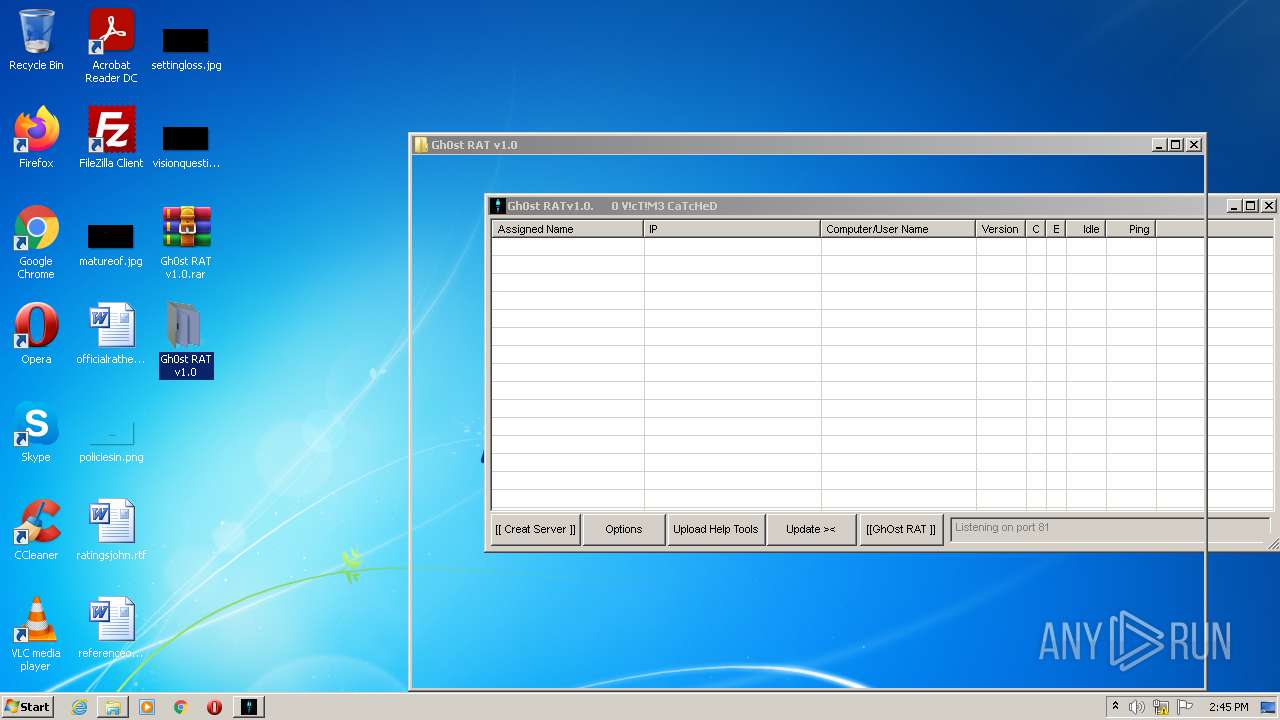
Task: Select officialrathe... Word document
Action: (x=111, y=334)
